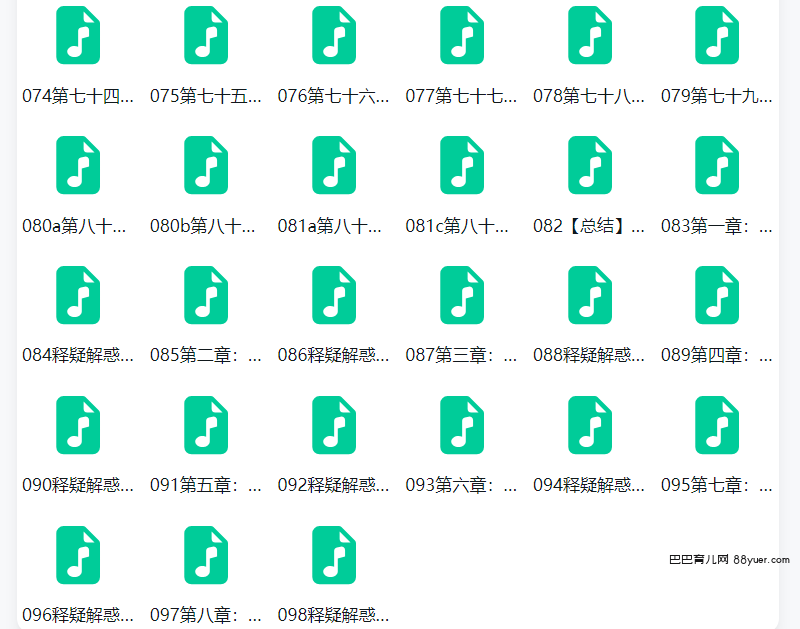
Task: Select the music file icon for 085第二章
Action: click(206, 295)
